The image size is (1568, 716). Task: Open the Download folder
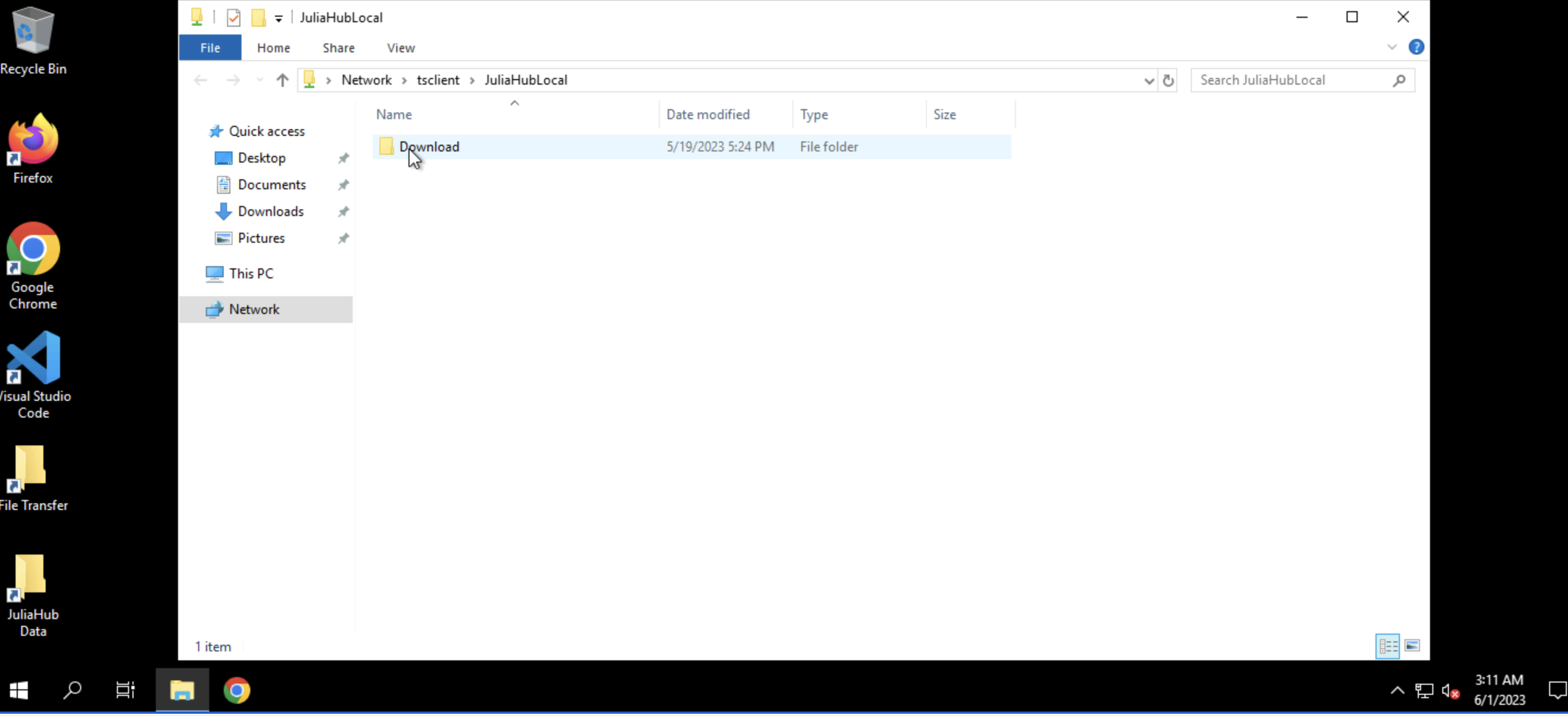[x=429, y=146]
